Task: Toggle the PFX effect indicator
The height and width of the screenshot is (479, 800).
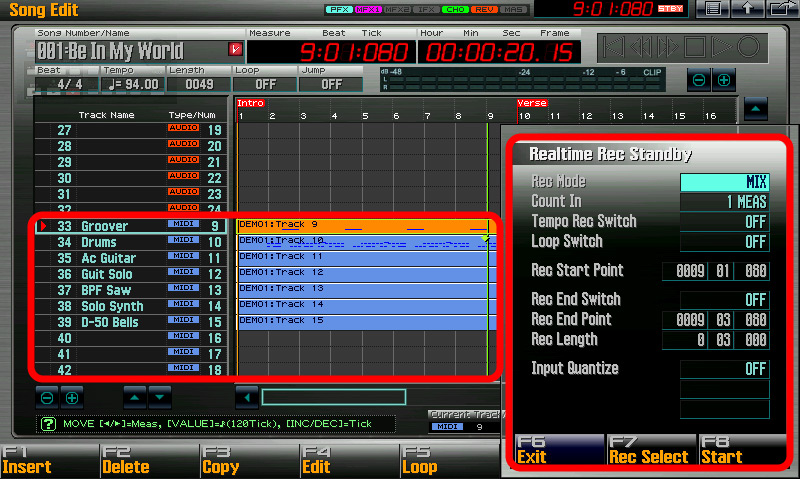Action: coord(339,9)
